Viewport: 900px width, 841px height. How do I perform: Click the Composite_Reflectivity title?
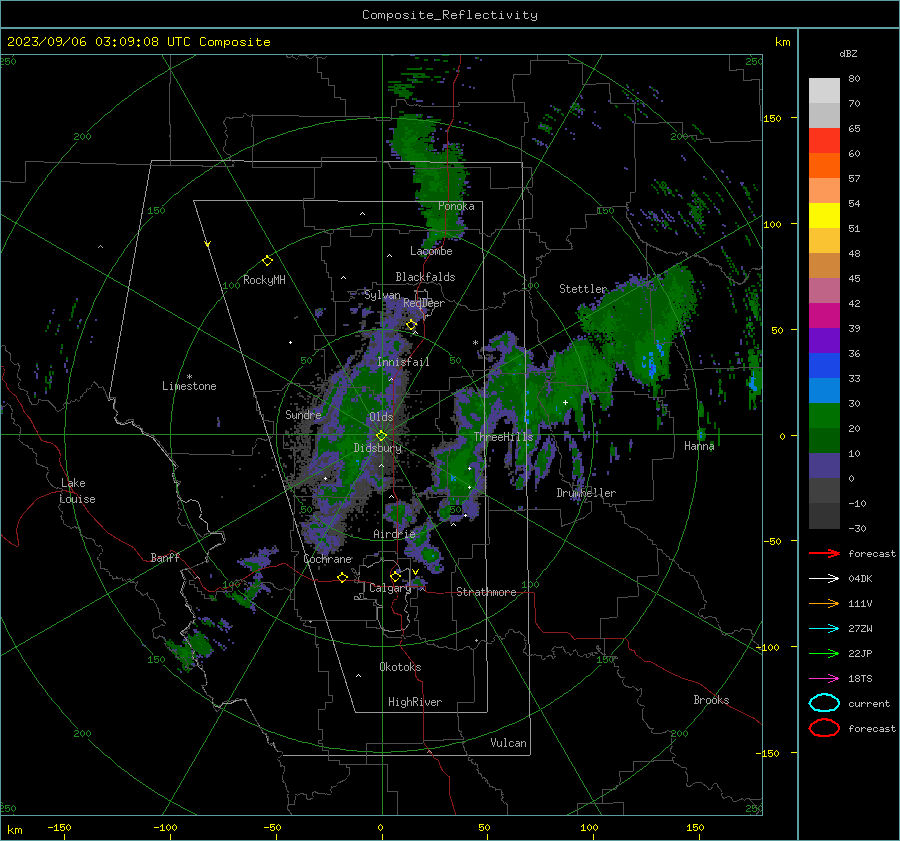tap(450, 15)
